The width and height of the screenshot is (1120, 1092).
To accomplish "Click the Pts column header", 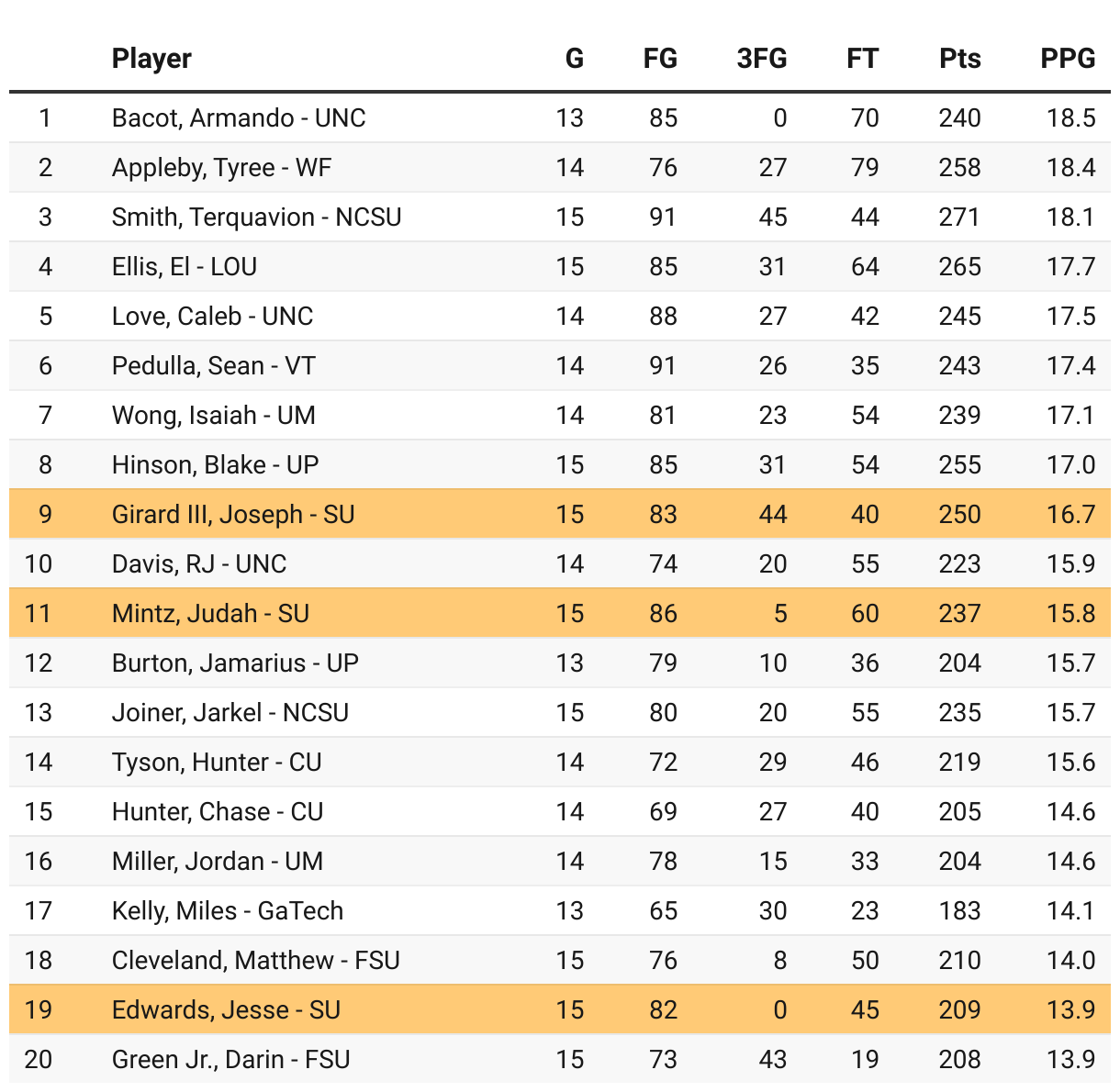I will [959, 59].
